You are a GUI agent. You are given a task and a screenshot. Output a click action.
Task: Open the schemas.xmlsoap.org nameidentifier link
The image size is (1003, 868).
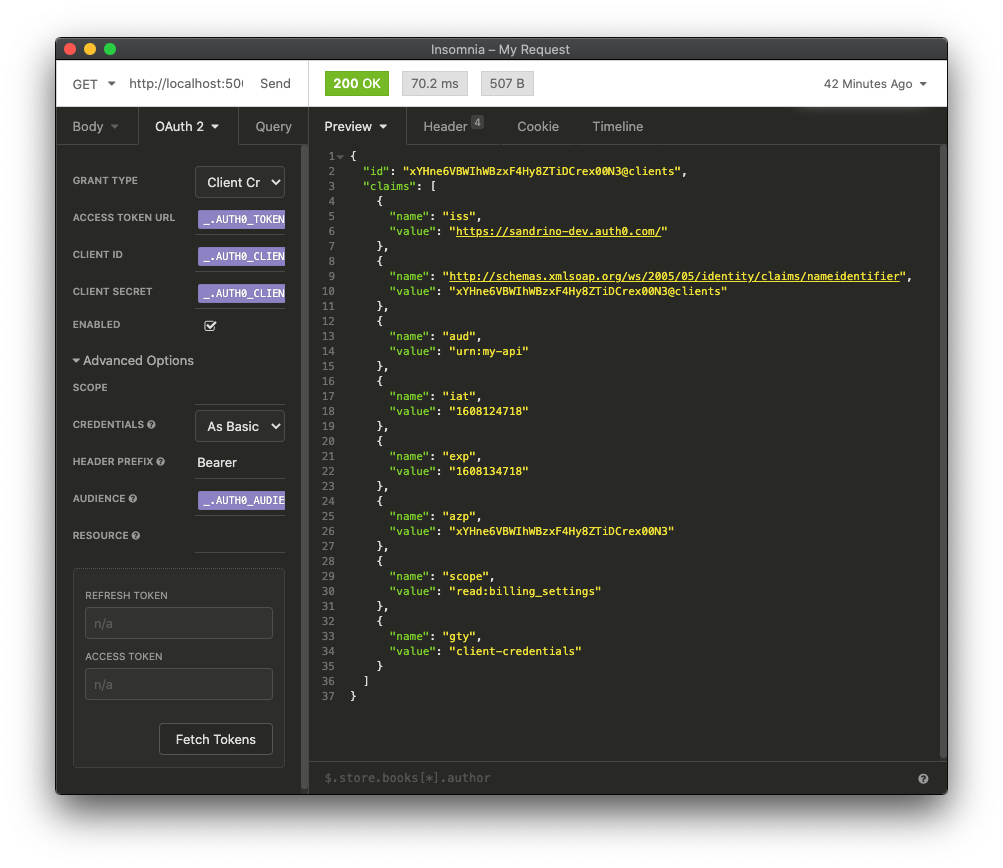pos(675,276)
